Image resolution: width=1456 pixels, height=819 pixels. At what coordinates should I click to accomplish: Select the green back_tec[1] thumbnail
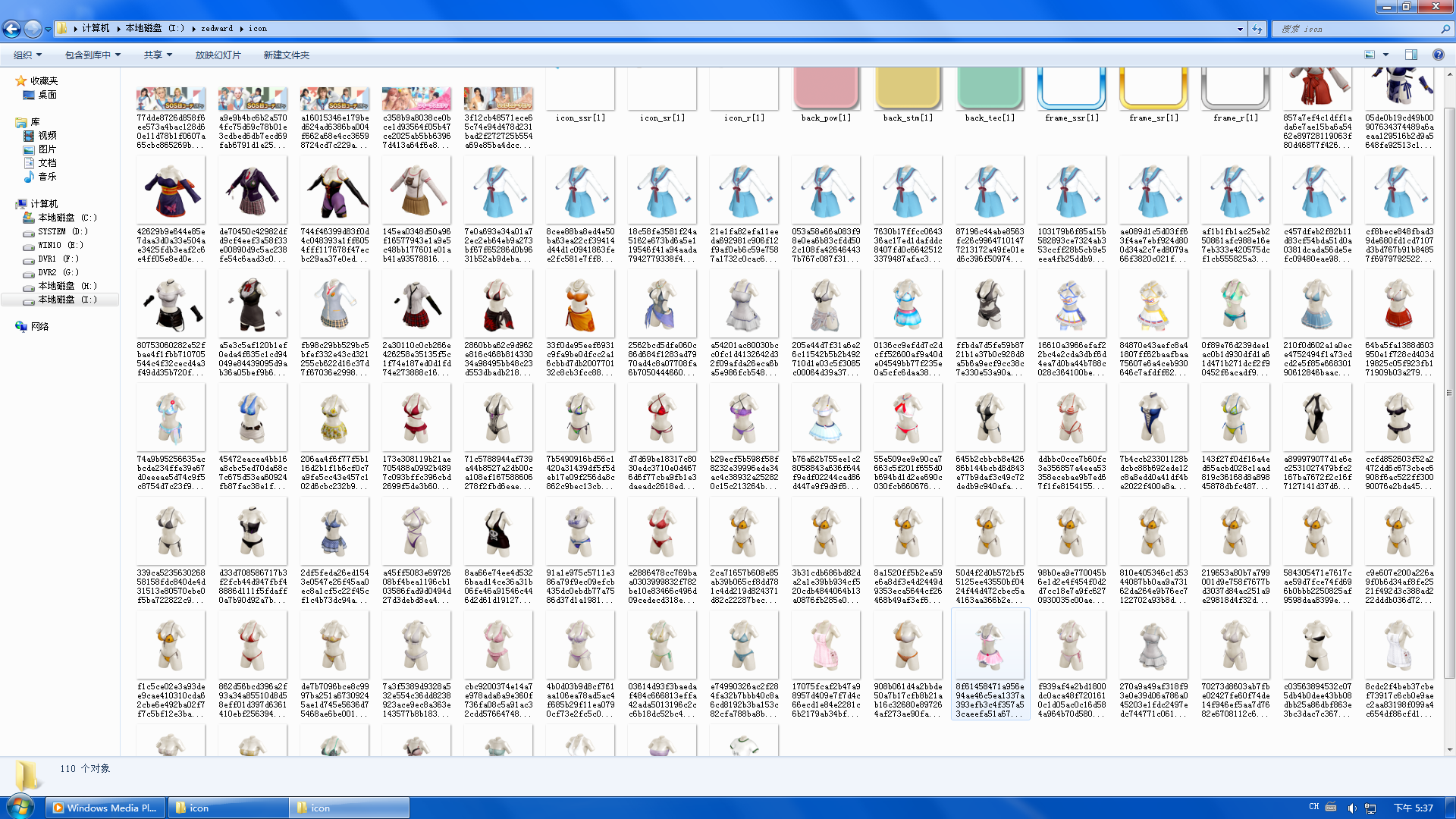990,88
